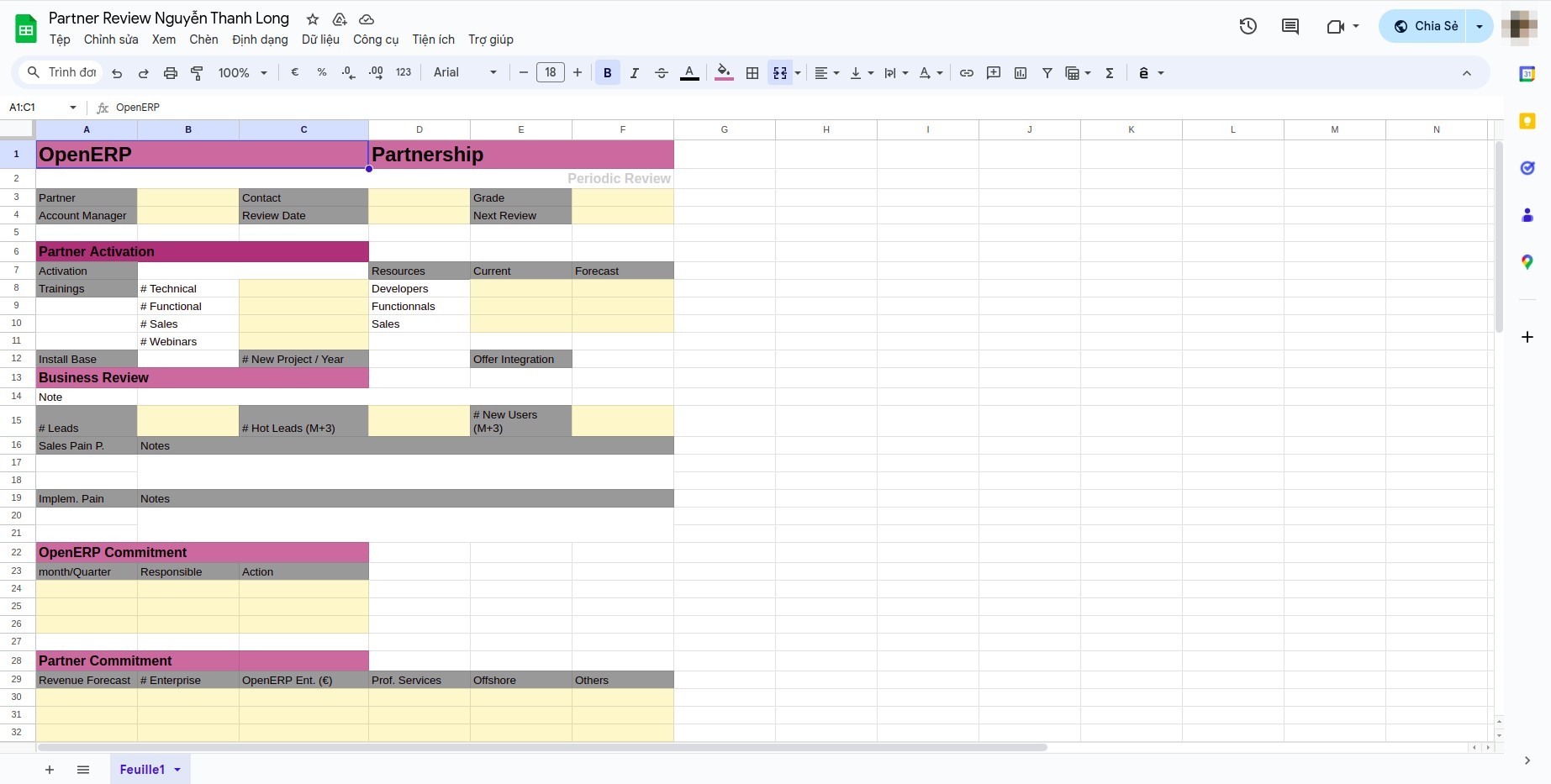
Task: Toggle bold formatting
Action: (x=608, y=73)
